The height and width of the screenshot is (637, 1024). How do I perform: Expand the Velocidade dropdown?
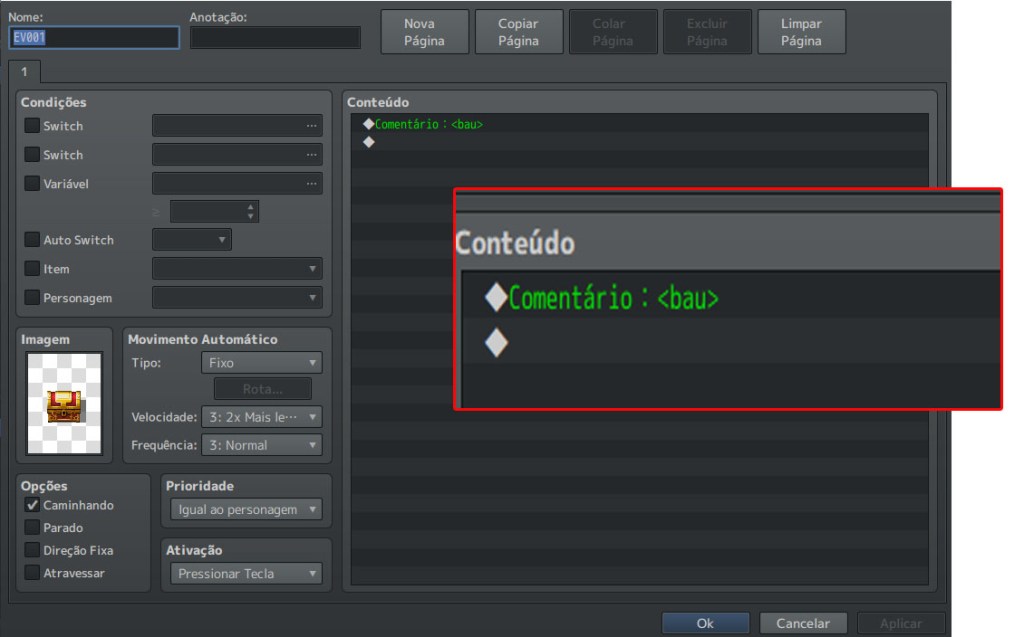coord(261,417)
